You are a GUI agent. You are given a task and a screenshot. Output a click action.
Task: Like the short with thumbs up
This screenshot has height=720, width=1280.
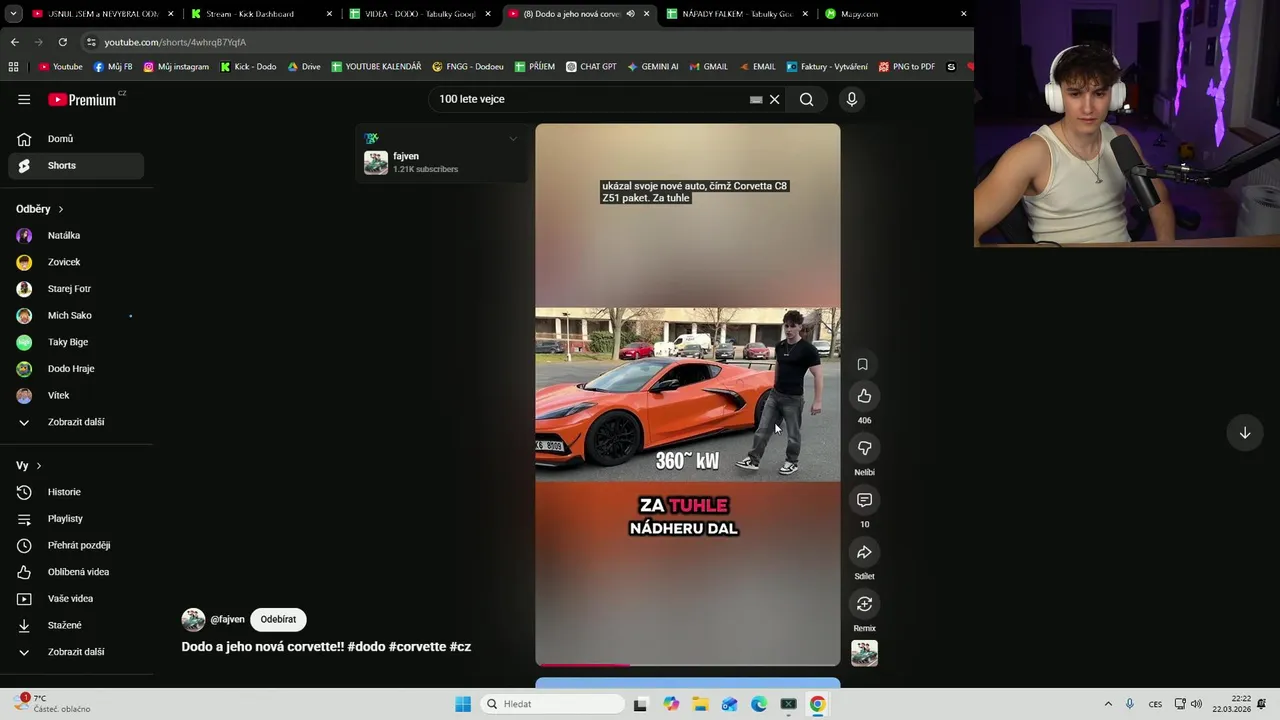(864, 396)
